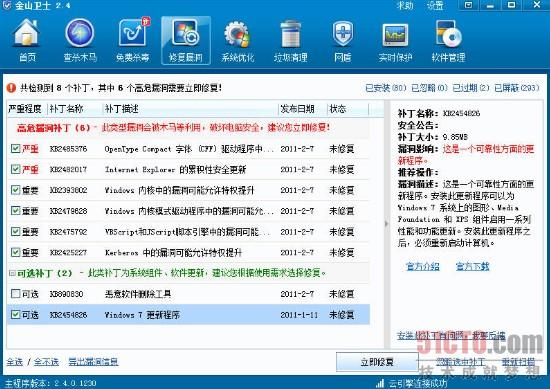Viewport: 550px width, 389px height.
Task: Click the 高危漏洞补丁 (6) group header
Action: pyautogui.click(x=188, y=128)
